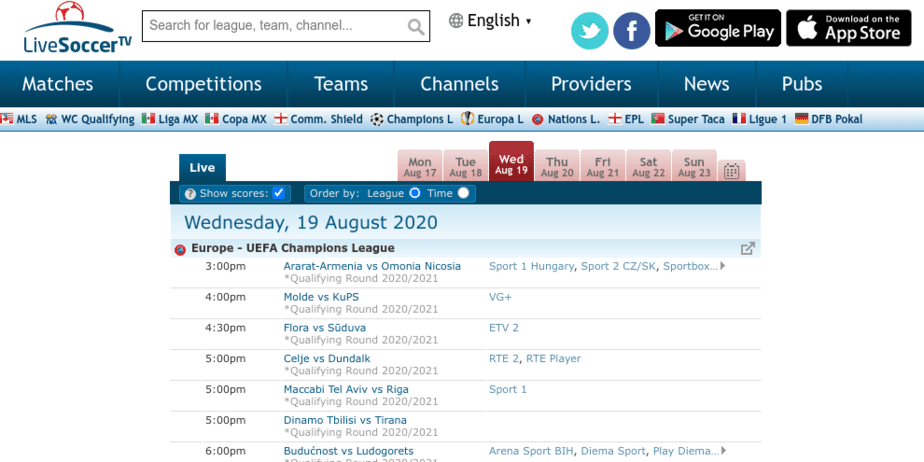The width and height of the screenshot is (924, 462).
Task: Open Celje vs Dundalk match
Action: pos(327,358)
